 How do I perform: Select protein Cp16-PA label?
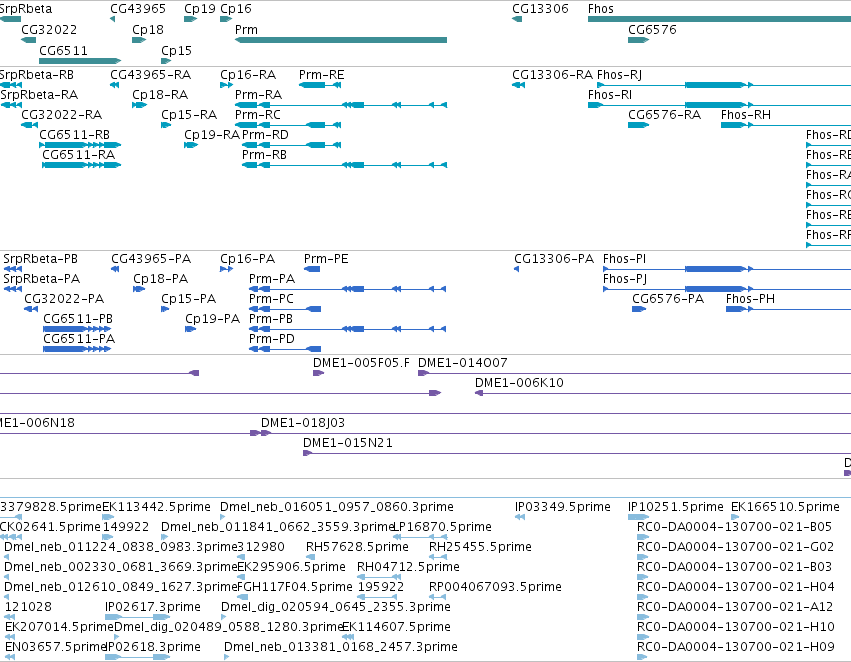247,259
